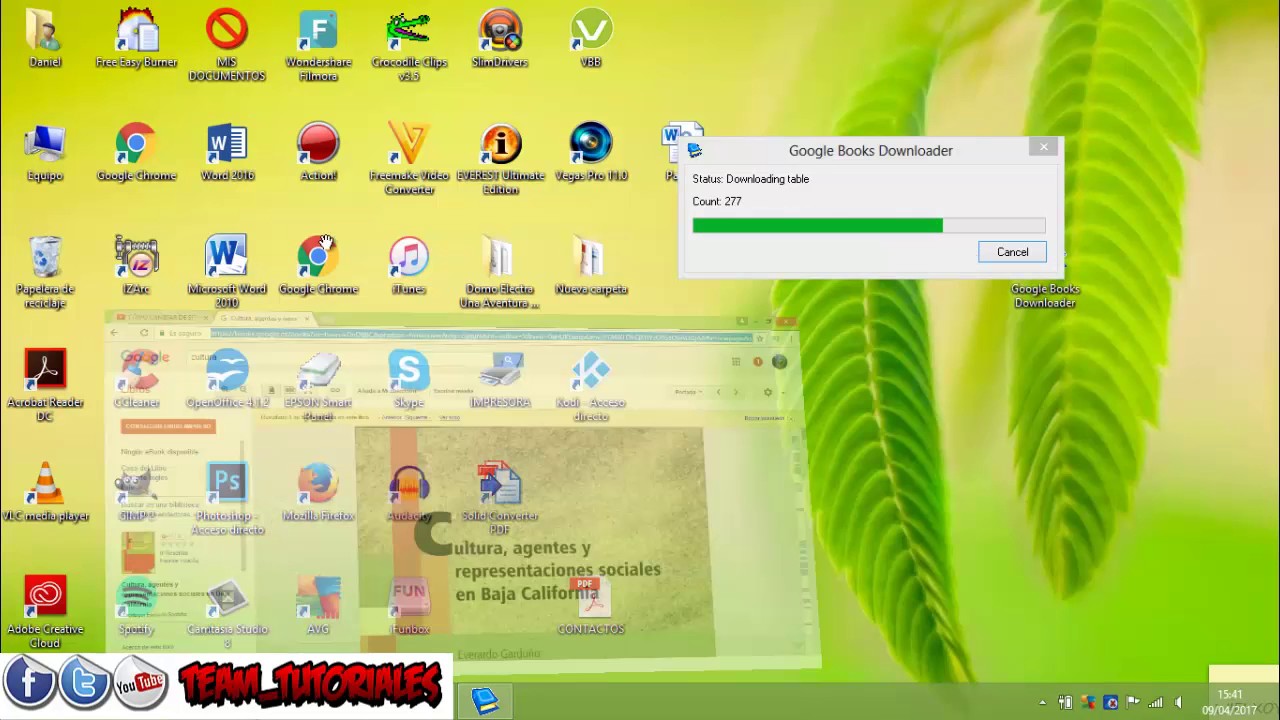The image size is (1280, 720).
Task: Open the volume speaker tray icon
Action: (x=1178, y=703)
